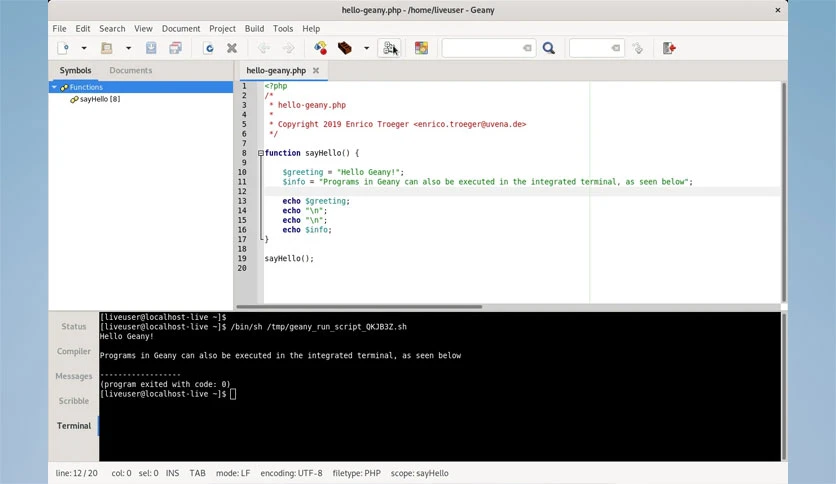Fold the sayHello function at line 8
The image size is (836, 484).
(x=261, y=153)
